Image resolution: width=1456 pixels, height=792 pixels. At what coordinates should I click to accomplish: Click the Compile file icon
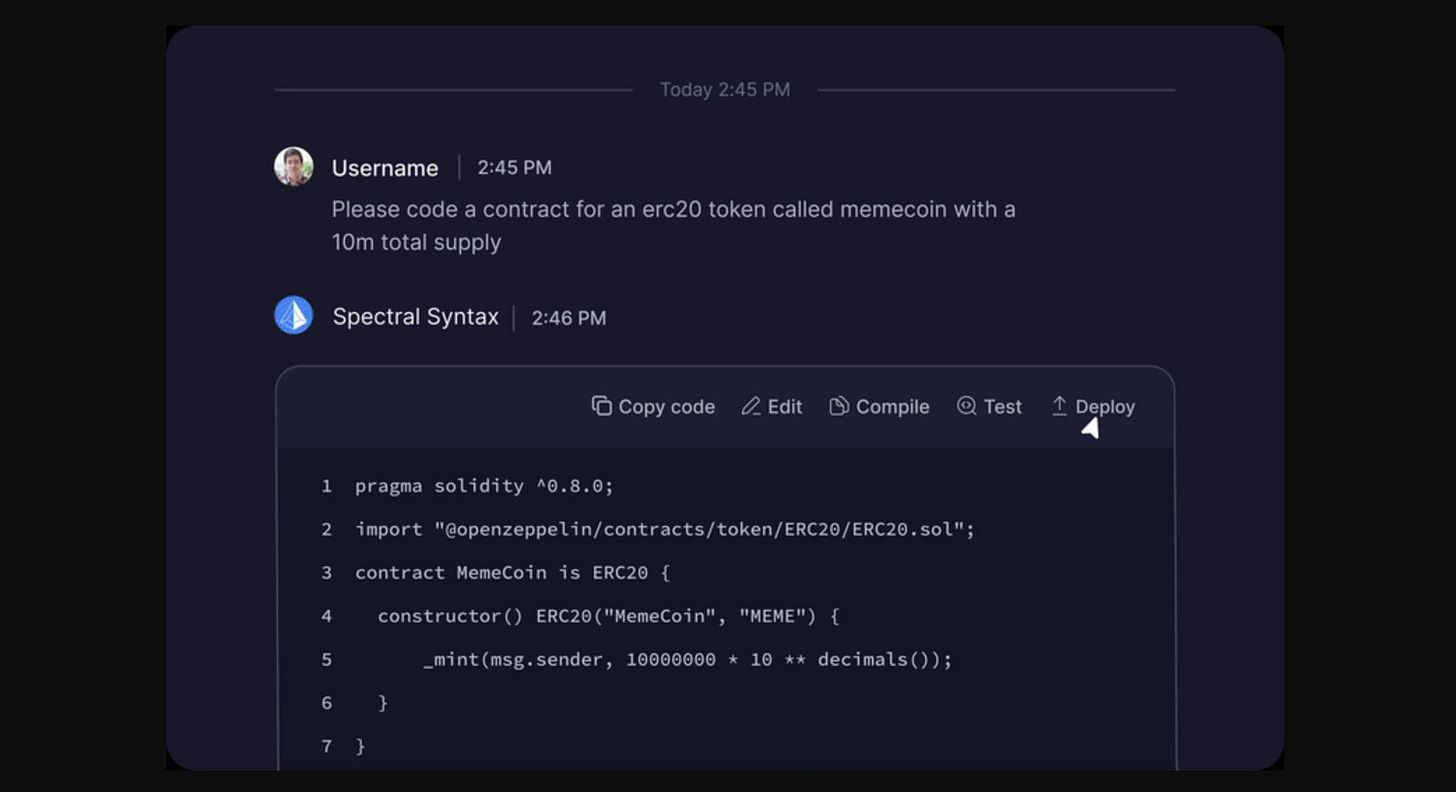[x=839, y=406]
